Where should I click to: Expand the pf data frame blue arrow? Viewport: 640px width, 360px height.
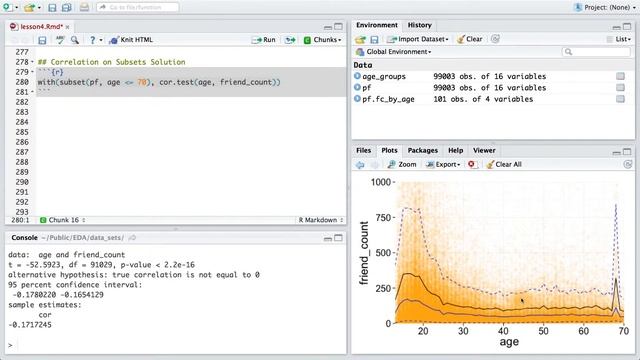pos(358,87)
